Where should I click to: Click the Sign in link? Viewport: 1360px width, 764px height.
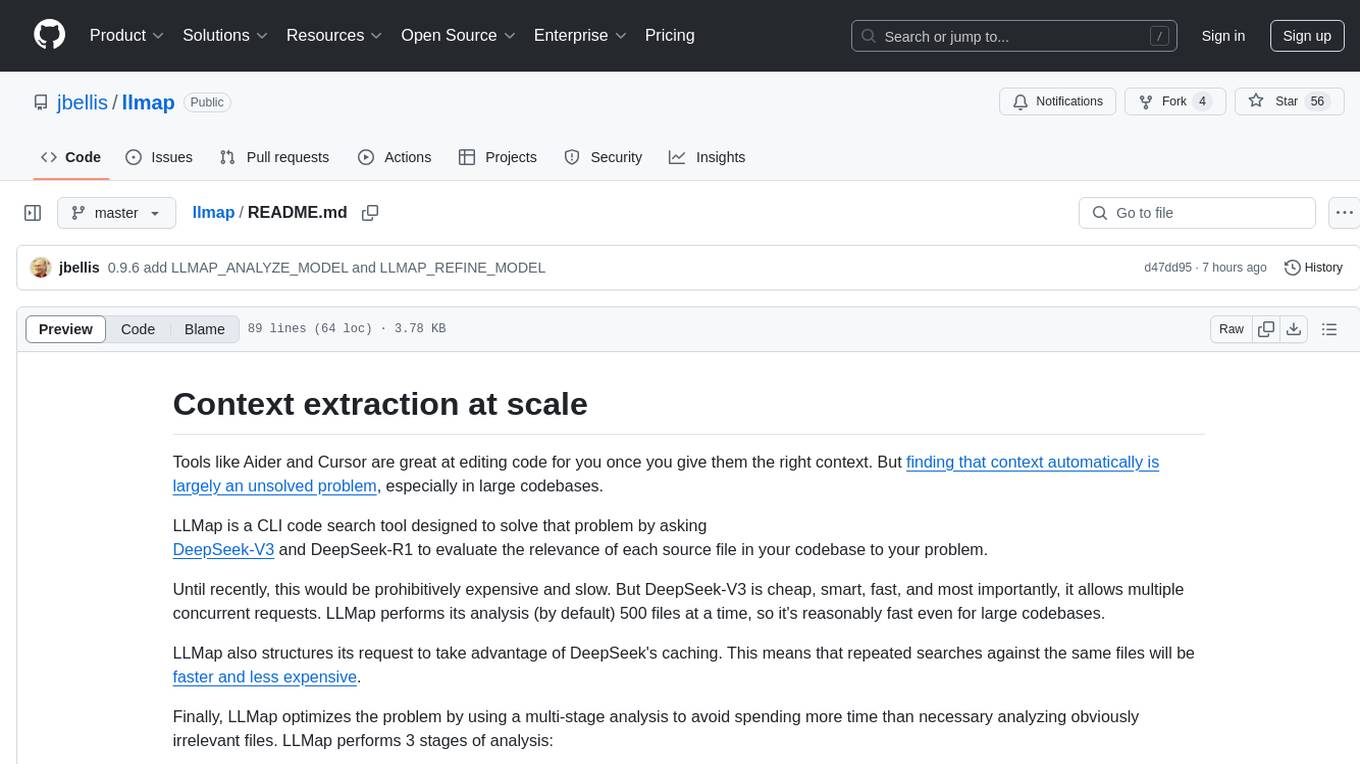1223,36
